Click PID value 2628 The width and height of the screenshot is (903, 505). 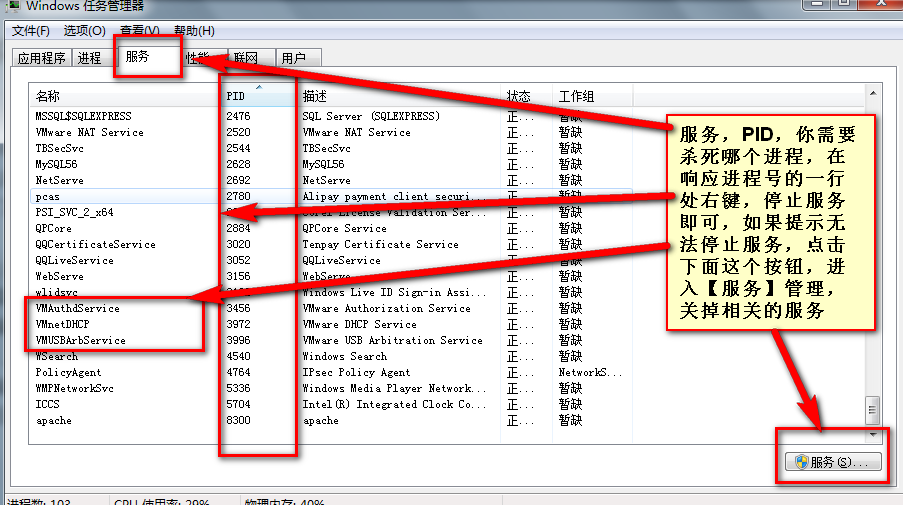click(238, 165)
